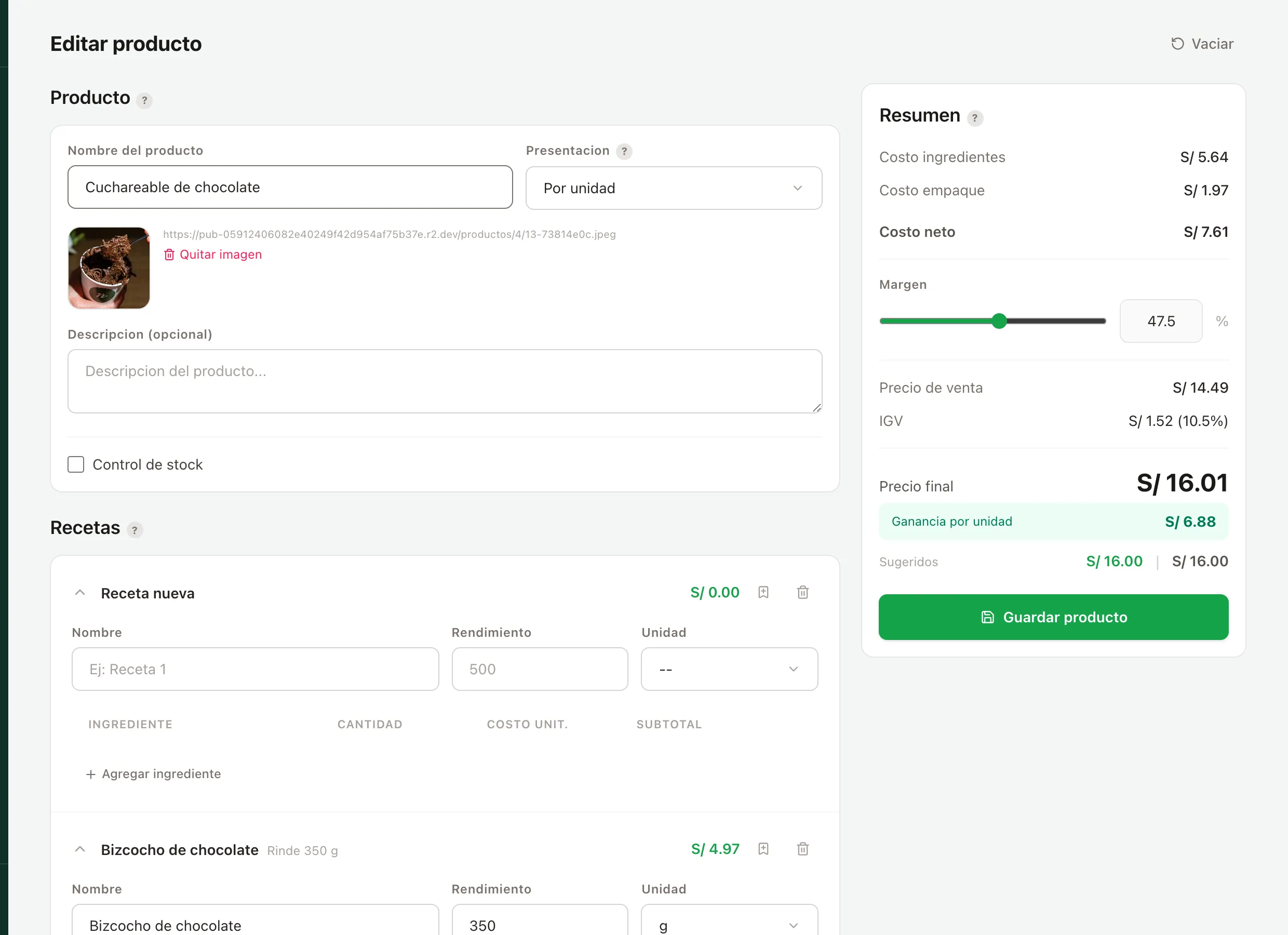This screenshot has height=935, width=1288.
Task: Click the Descripcion text area
Action: (x=445, y=381)
